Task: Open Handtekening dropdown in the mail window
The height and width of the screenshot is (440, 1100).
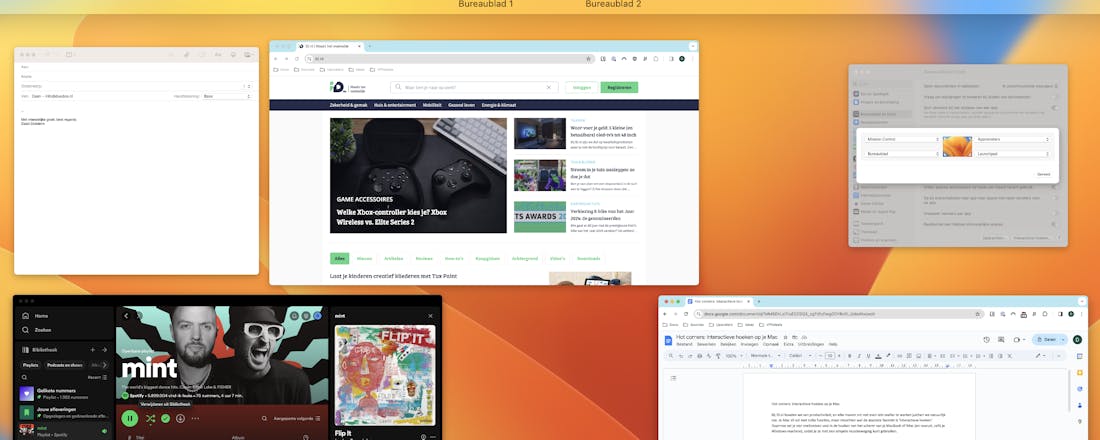Action: pyautogui.click(x=227, y=95)
